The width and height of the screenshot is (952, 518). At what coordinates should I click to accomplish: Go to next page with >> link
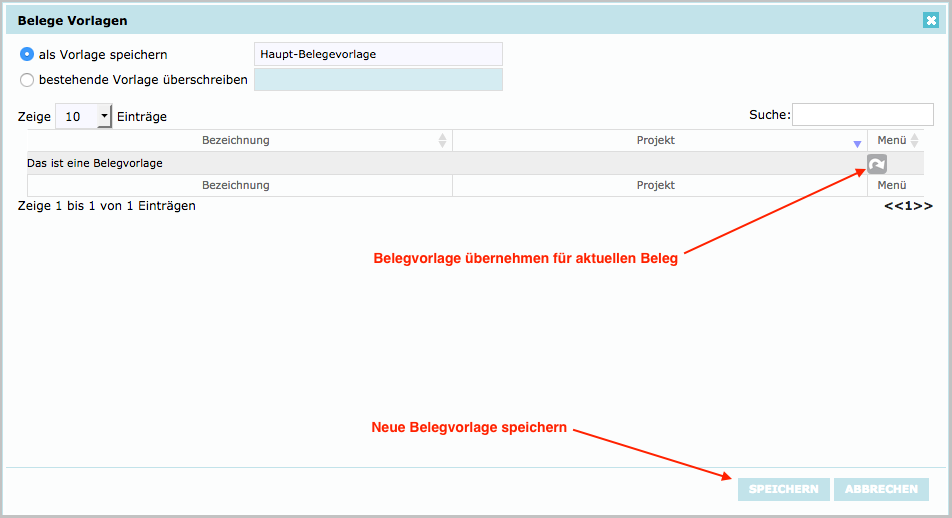925,207
